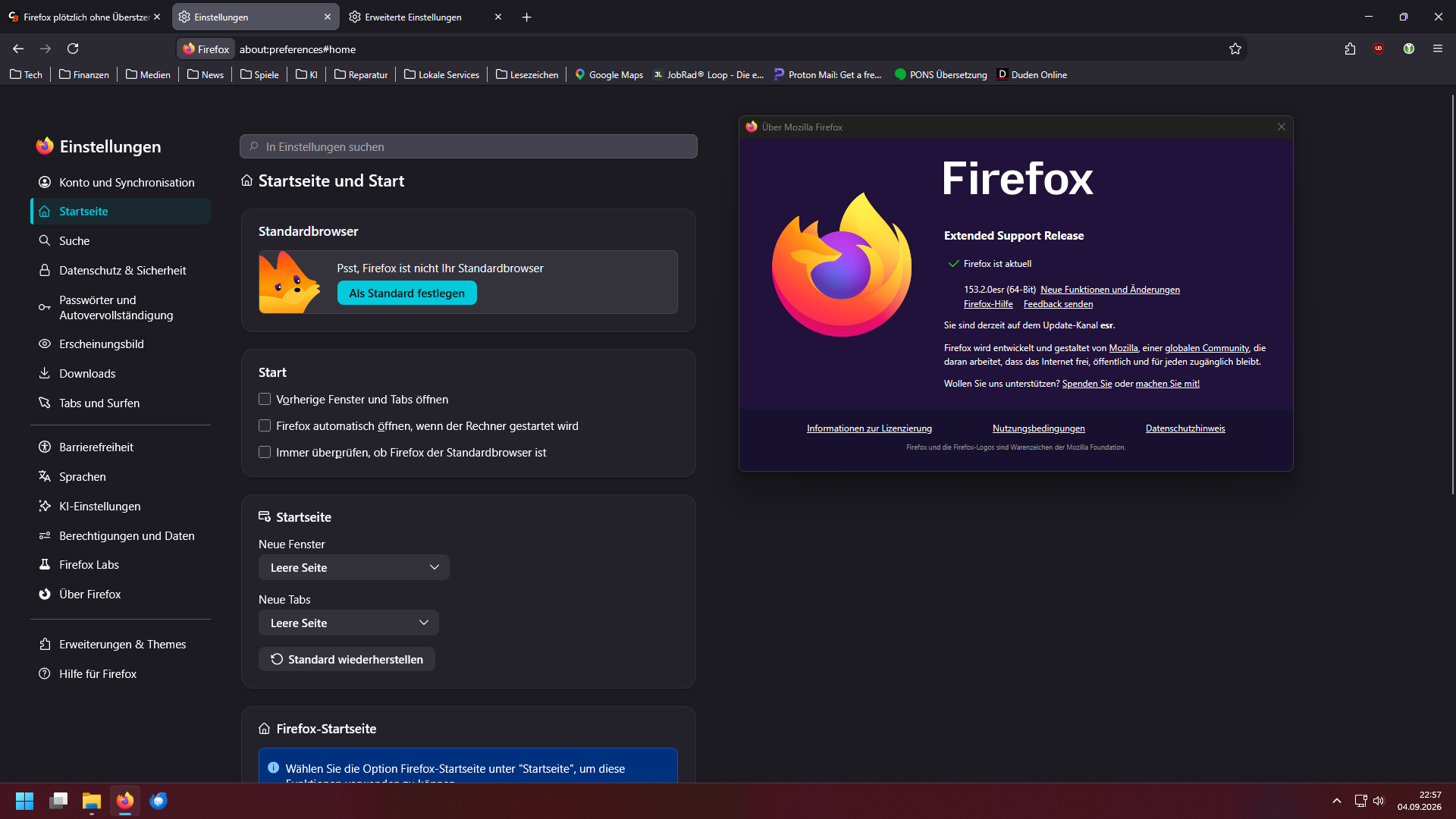
Task: Open the Tech bookmarks folder
Action: tap(26, 75)
